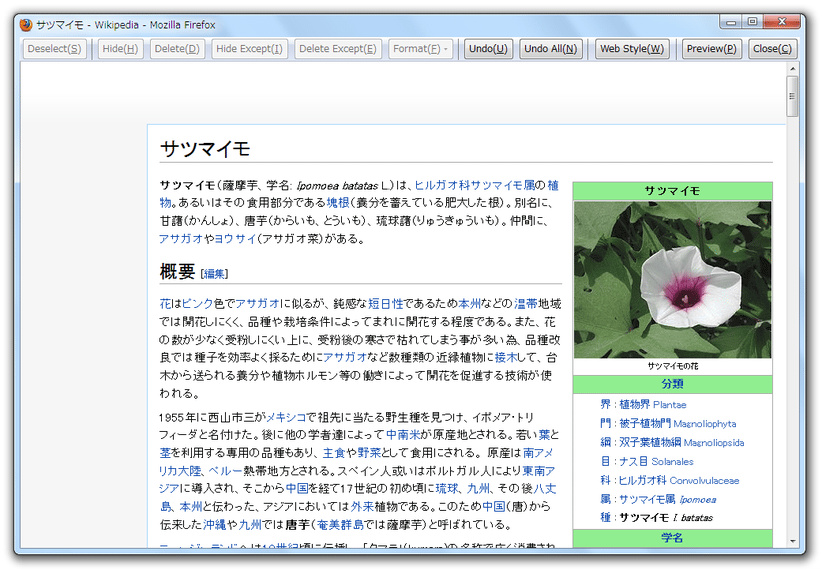Open the 野菜 link
Image resolution: width=822 pixels, height=570 pixels.
(x=369, y=453)
